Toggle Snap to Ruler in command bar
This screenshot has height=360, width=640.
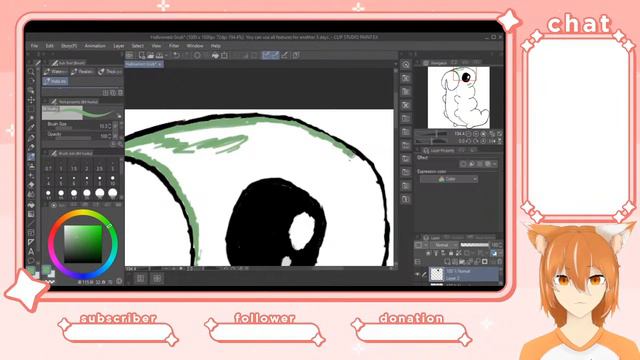pyautogui.click(x=267, y=55)
